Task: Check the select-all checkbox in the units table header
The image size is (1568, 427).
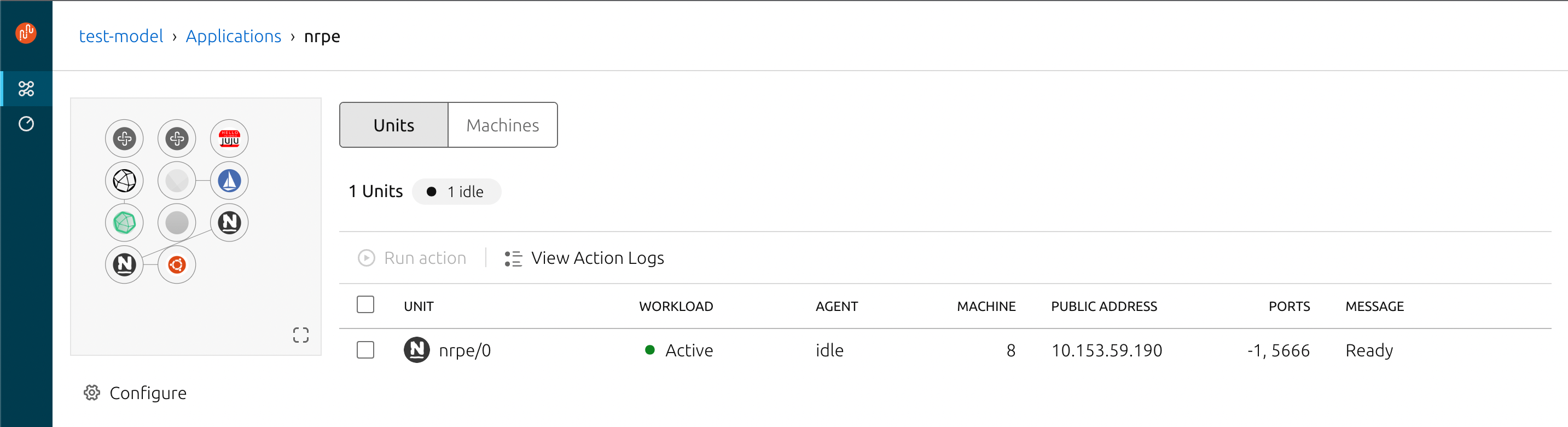Action: (365, 304)
